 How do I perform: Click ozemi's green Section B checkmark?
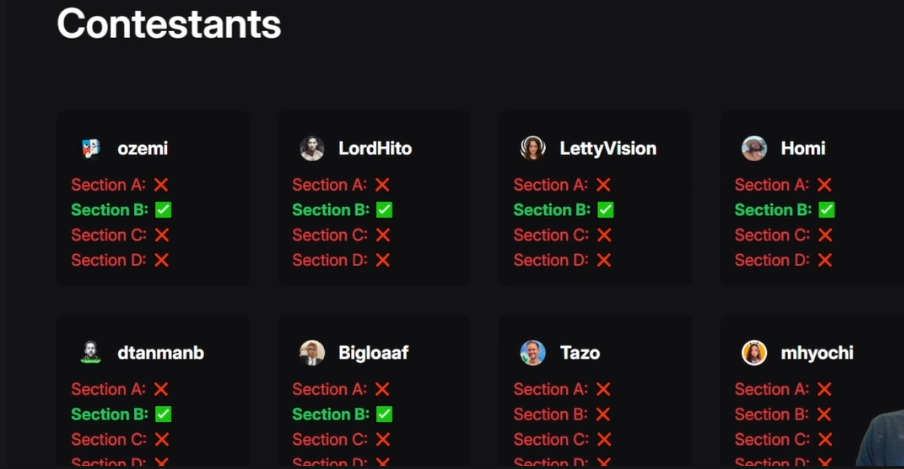[163, 210]
